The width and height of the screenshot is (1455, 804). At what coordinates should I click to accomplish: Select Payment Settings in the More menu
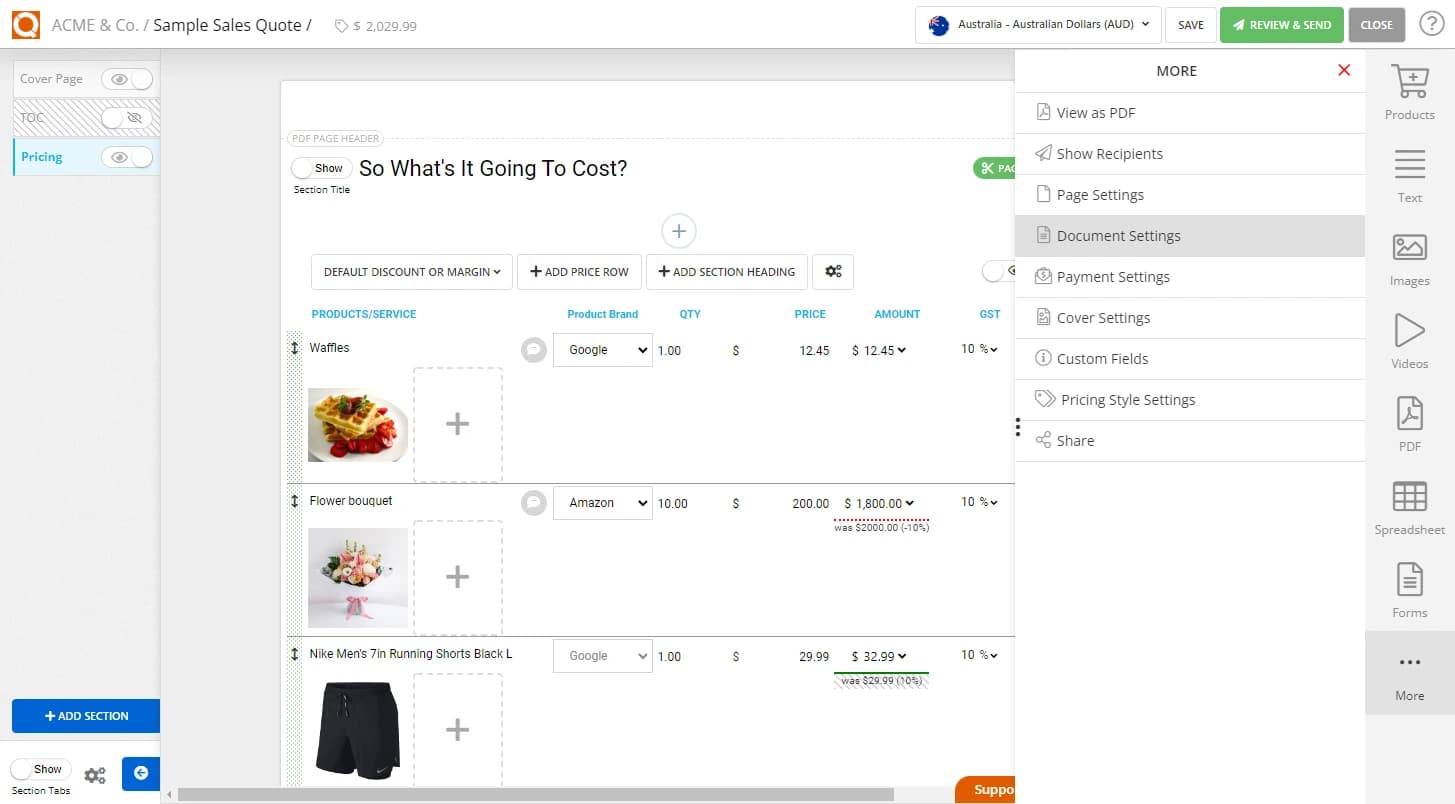pos(1114,276)
